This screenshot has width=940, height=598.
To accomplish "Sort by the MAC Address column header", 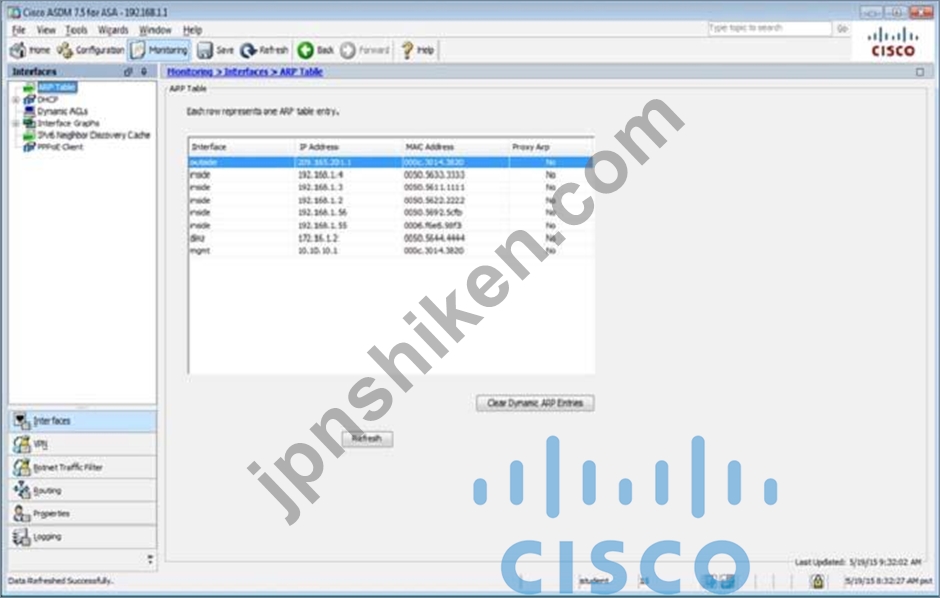I will point(455,147).
